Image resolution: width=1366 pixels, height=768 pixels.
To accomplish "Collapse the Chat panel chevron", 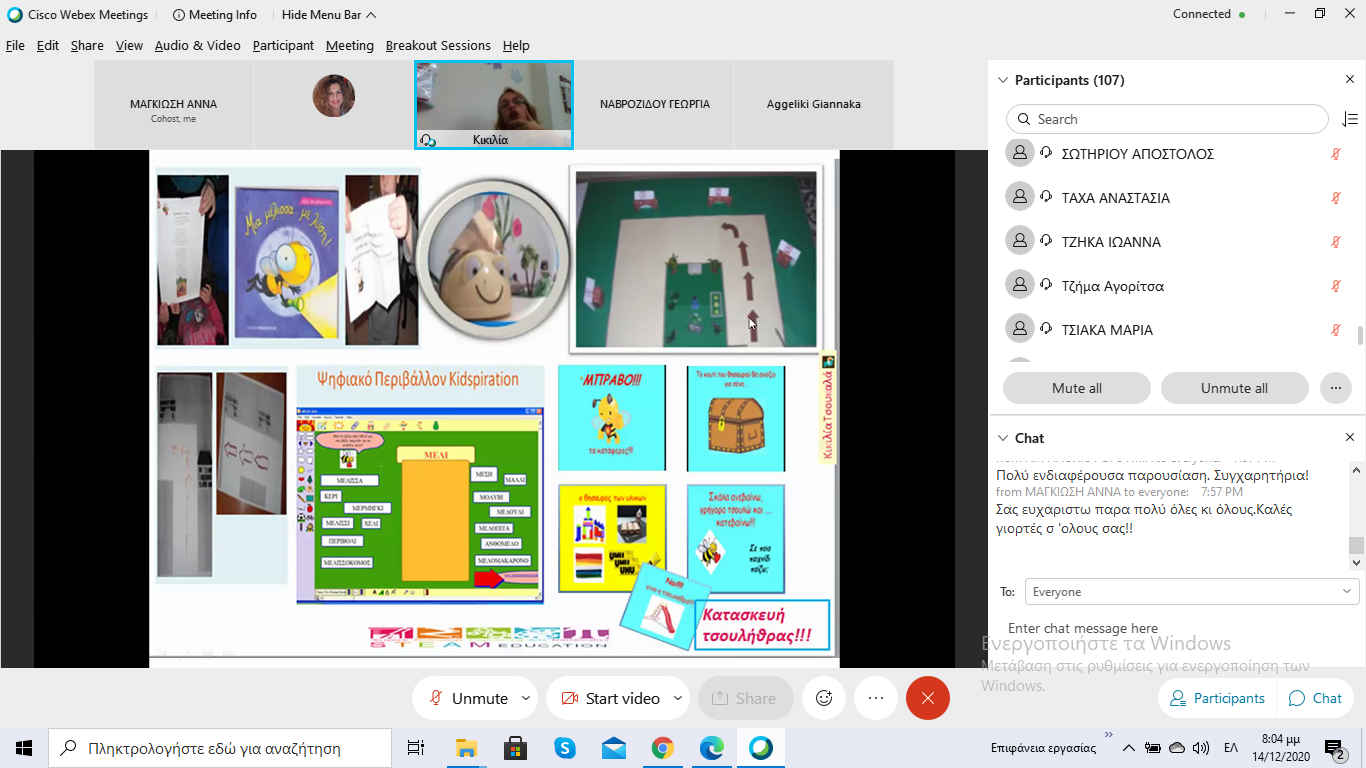I will (x=1001, y=438).
